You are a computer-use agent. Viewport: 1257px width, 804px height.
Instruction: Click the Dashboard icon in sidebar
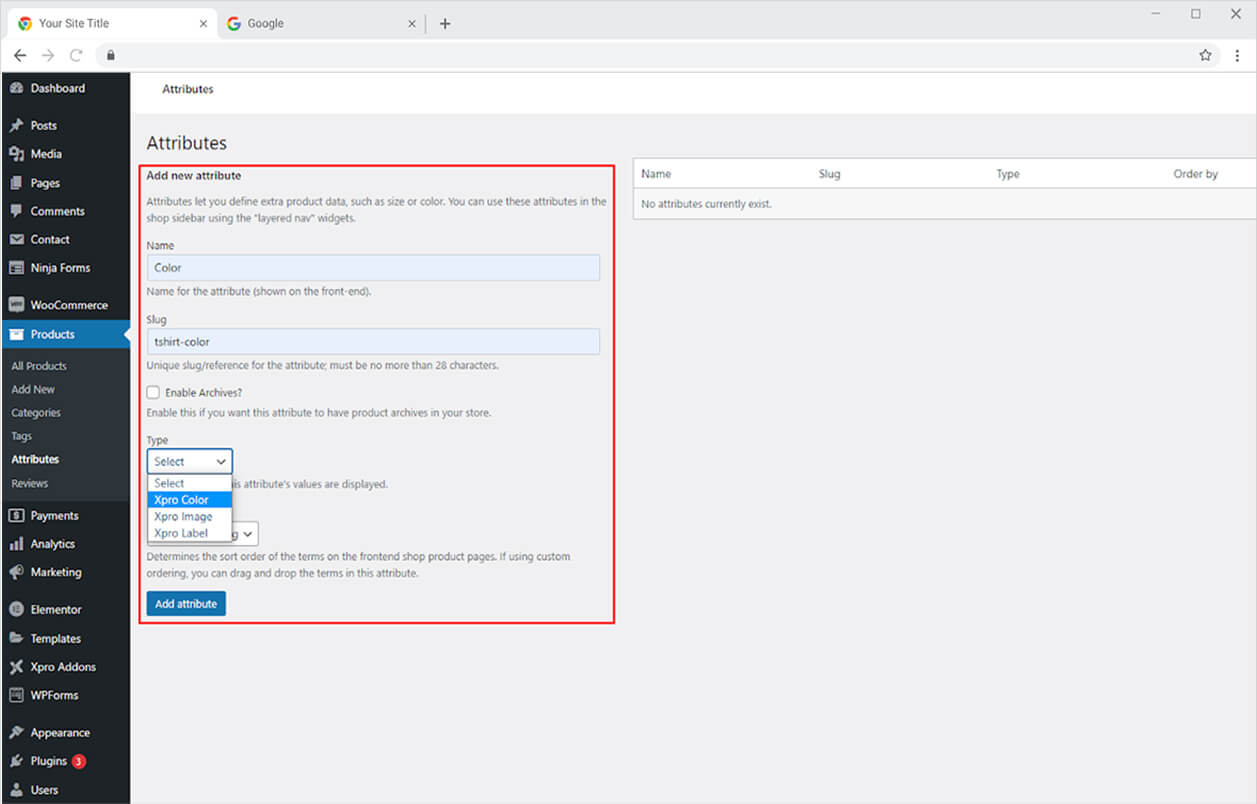click(x=16, y=88)
